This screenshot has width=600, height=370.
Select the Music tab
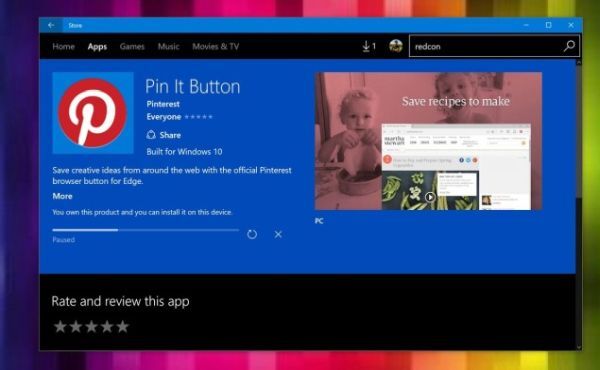[x=168, y=47]
